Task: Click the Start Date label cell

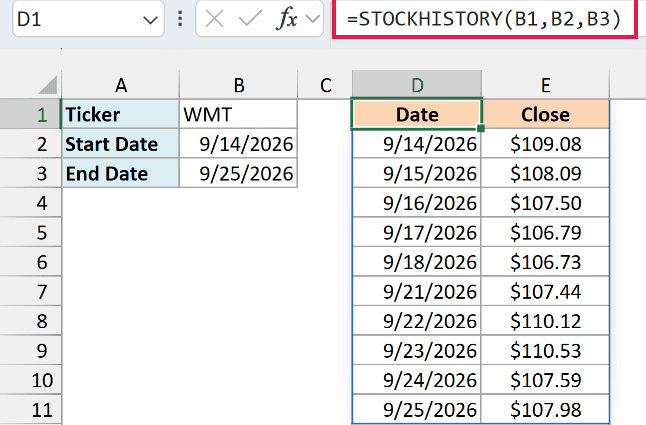Action: tap(121, 144)
